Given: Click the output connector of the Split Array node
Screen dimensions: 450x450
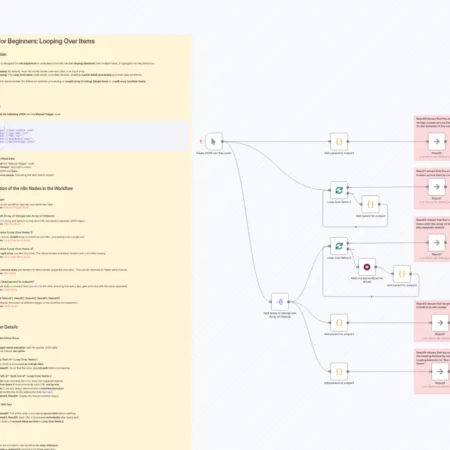Looking at the screenshot, I should point(289,302).
